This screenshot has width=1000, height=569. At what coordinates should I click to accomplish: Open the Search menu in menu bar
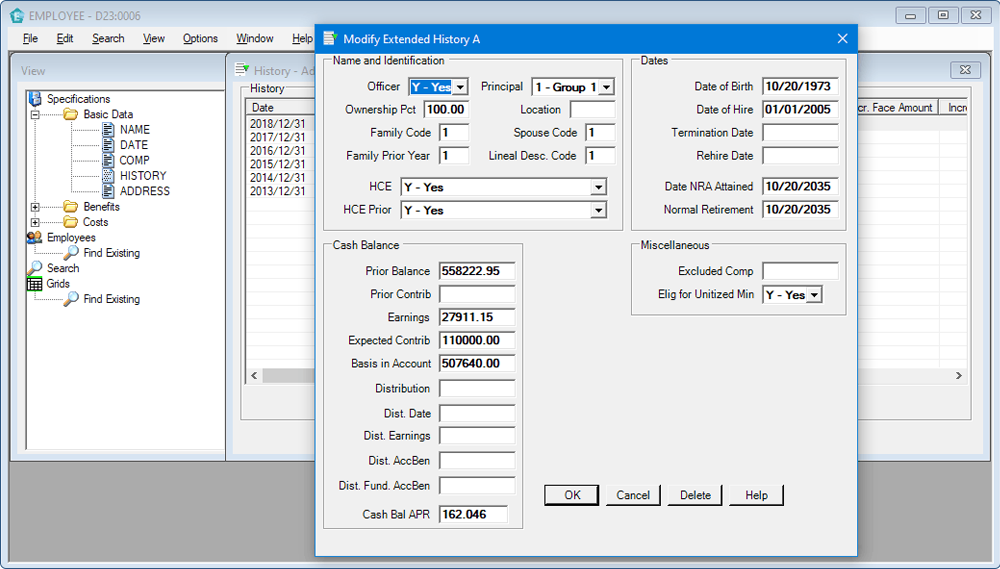pyautogui.click(x=108, y=39)
